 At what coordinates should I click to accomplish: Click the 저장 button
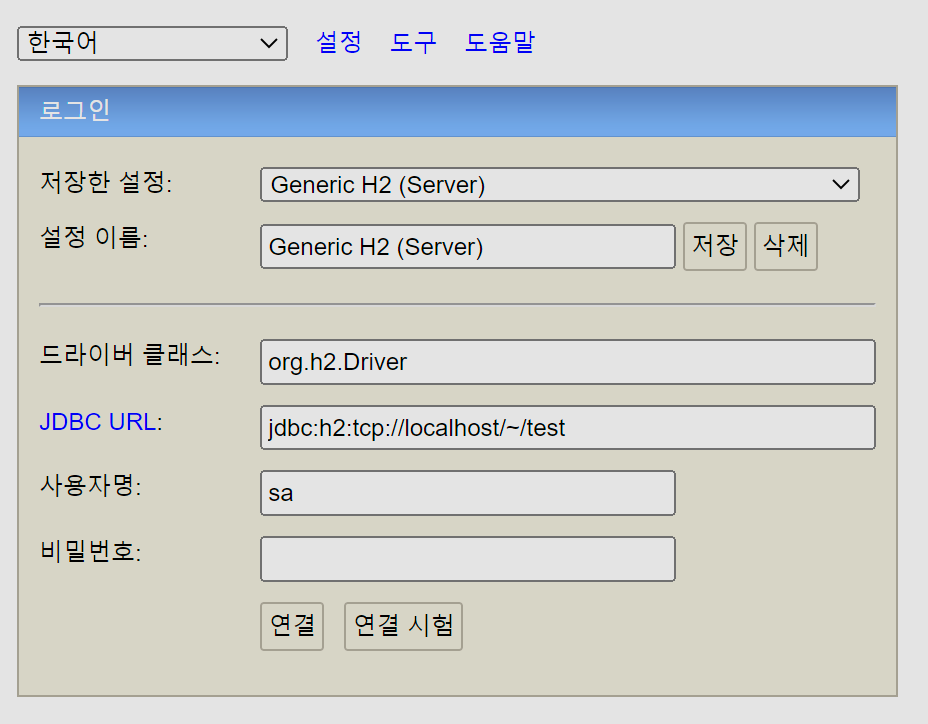715,246
